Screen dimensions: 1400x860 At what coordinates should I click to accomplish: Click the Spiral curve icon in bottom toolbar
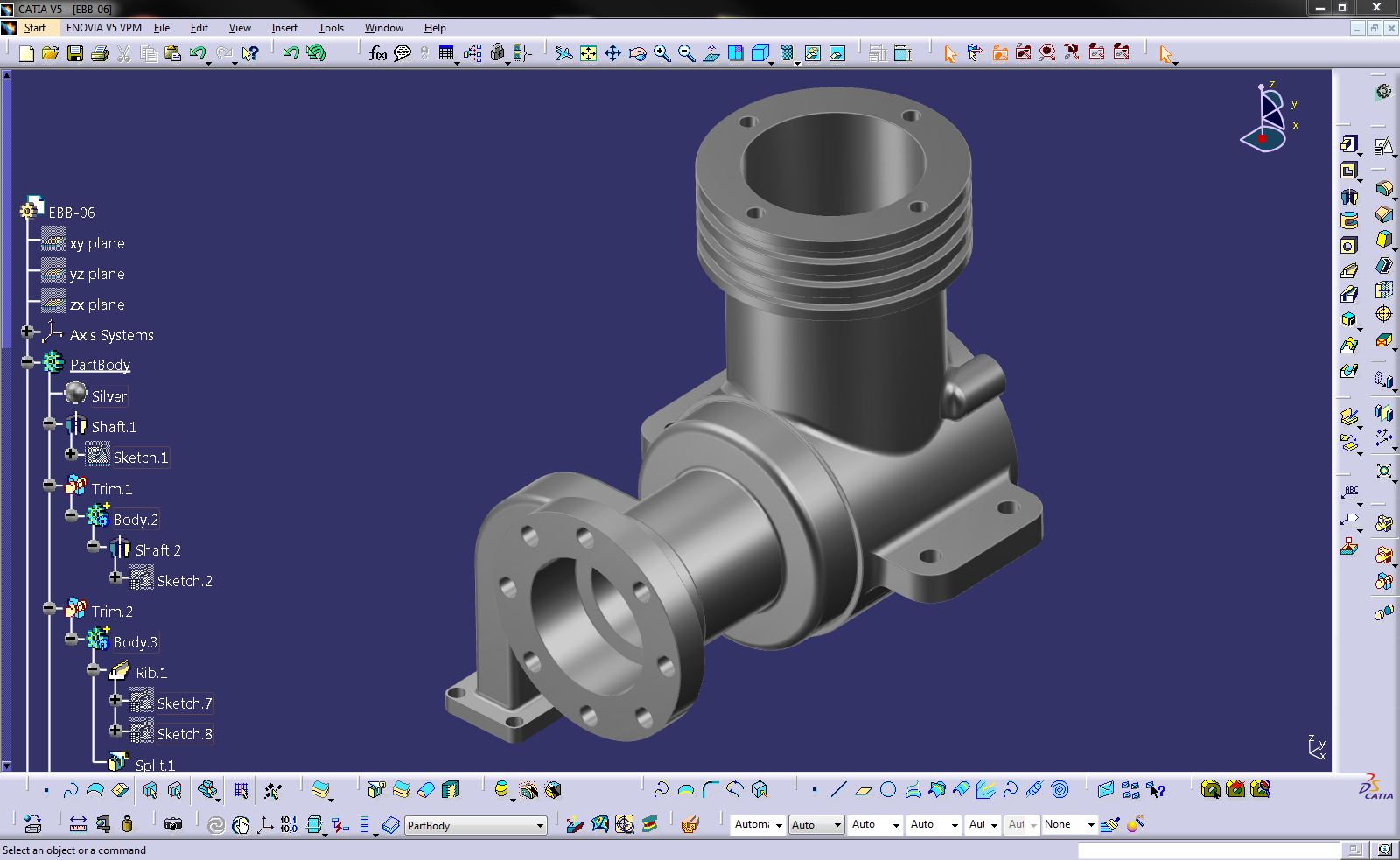(x=1060, y=790)
